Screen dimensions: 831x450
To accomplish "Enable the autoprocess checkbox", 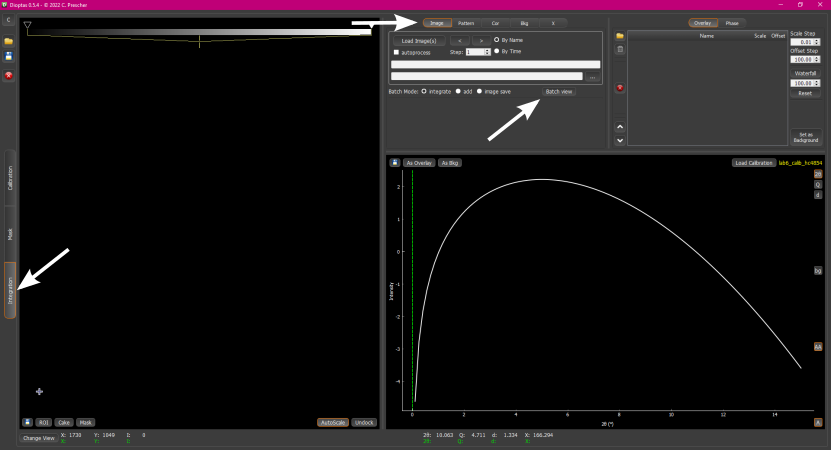I will pyautogui.click(x=396, y=52).
